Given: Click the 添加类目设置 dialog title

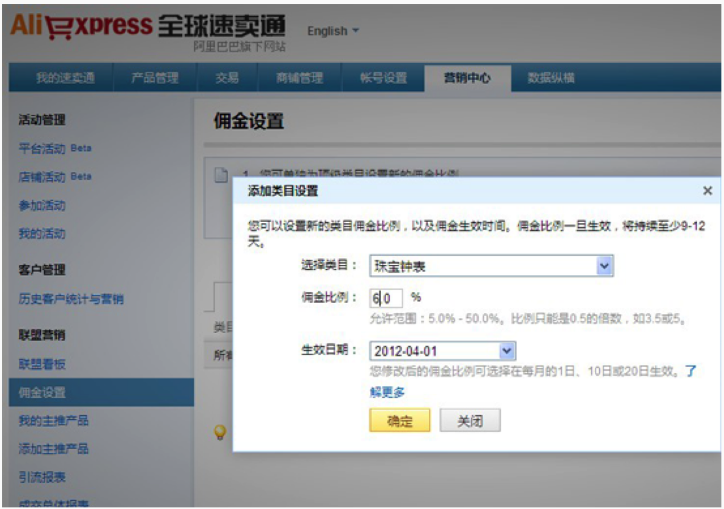Looking at the screenshot, I should pyautogui.click(x=283, y=191).
